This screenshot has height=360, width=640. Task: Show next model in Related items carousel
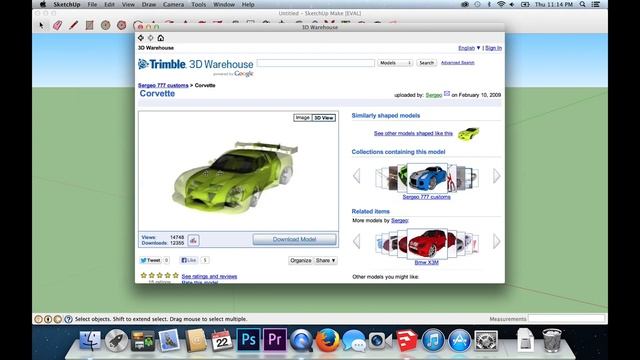click(496, 242)
